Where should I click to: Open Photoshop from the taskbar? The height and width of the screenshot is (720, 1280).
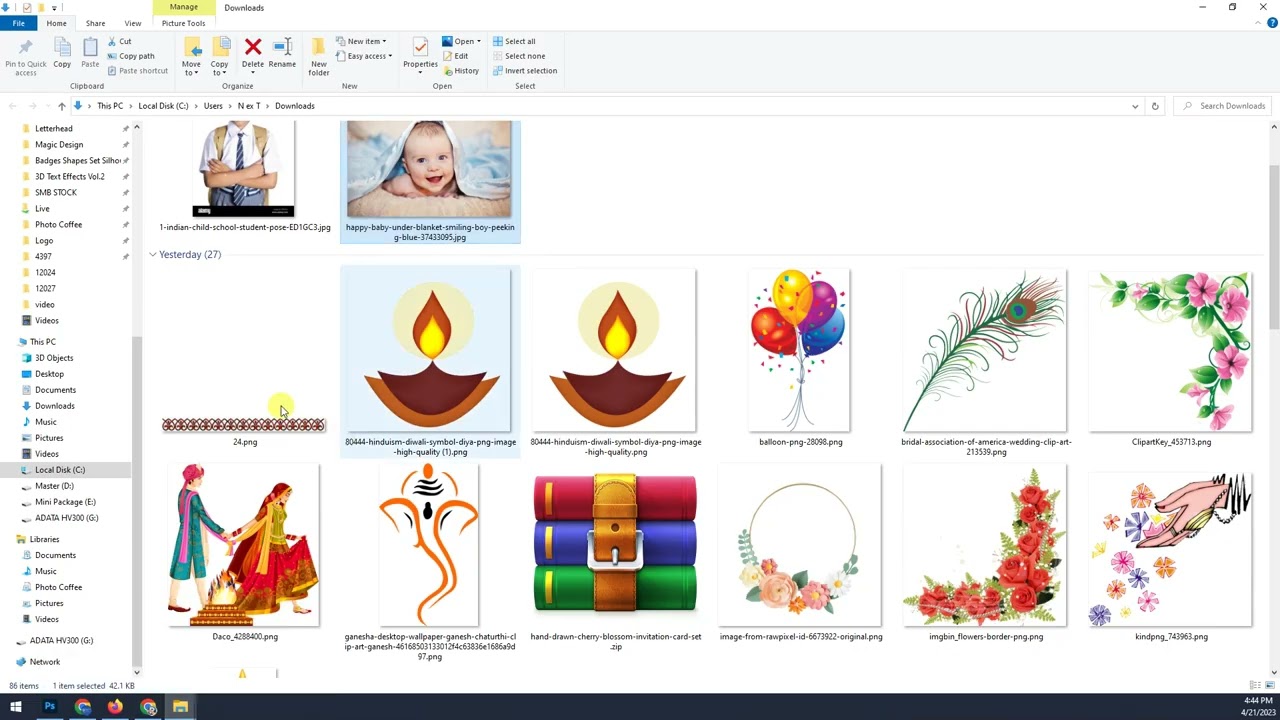pos(49,707)
